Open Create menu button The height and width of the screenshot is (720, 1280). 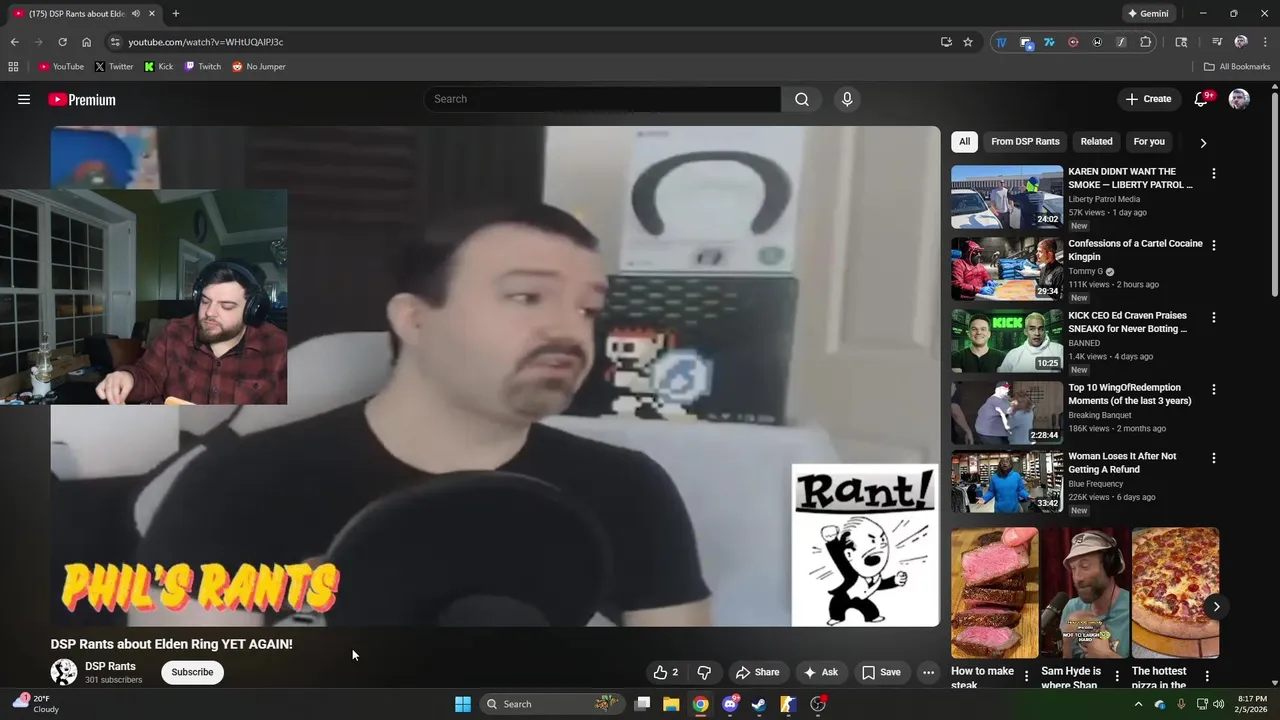pos(1148,99)
